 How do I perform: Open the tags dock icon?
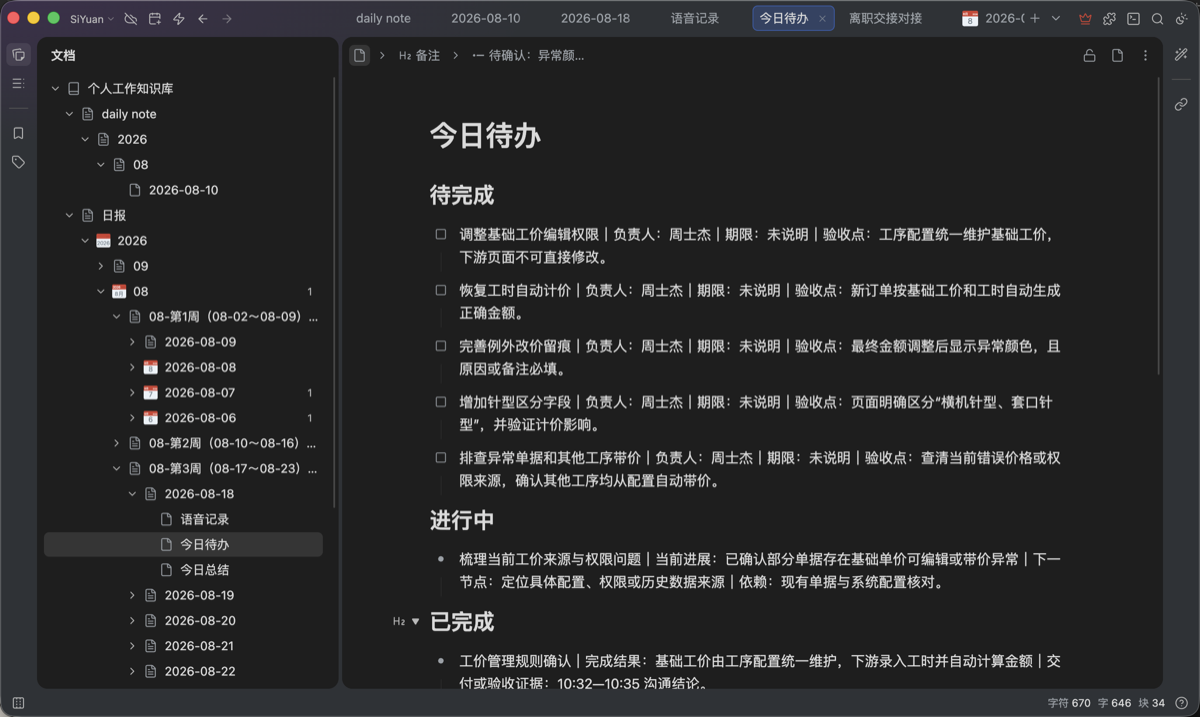[18, 162]
